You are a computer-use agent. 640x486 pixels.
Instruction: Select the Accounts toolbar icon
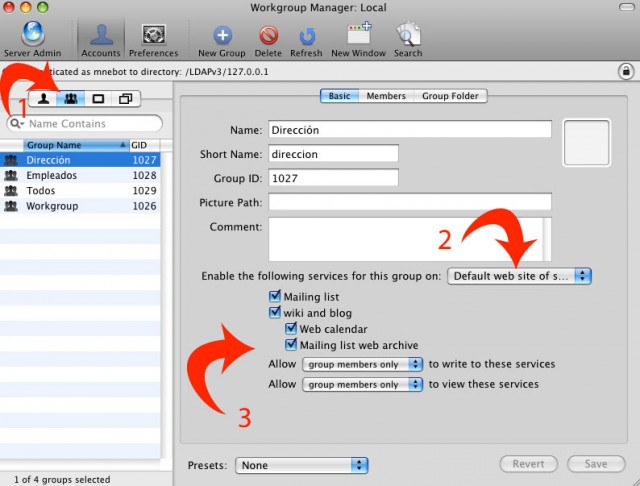(101, 39)
